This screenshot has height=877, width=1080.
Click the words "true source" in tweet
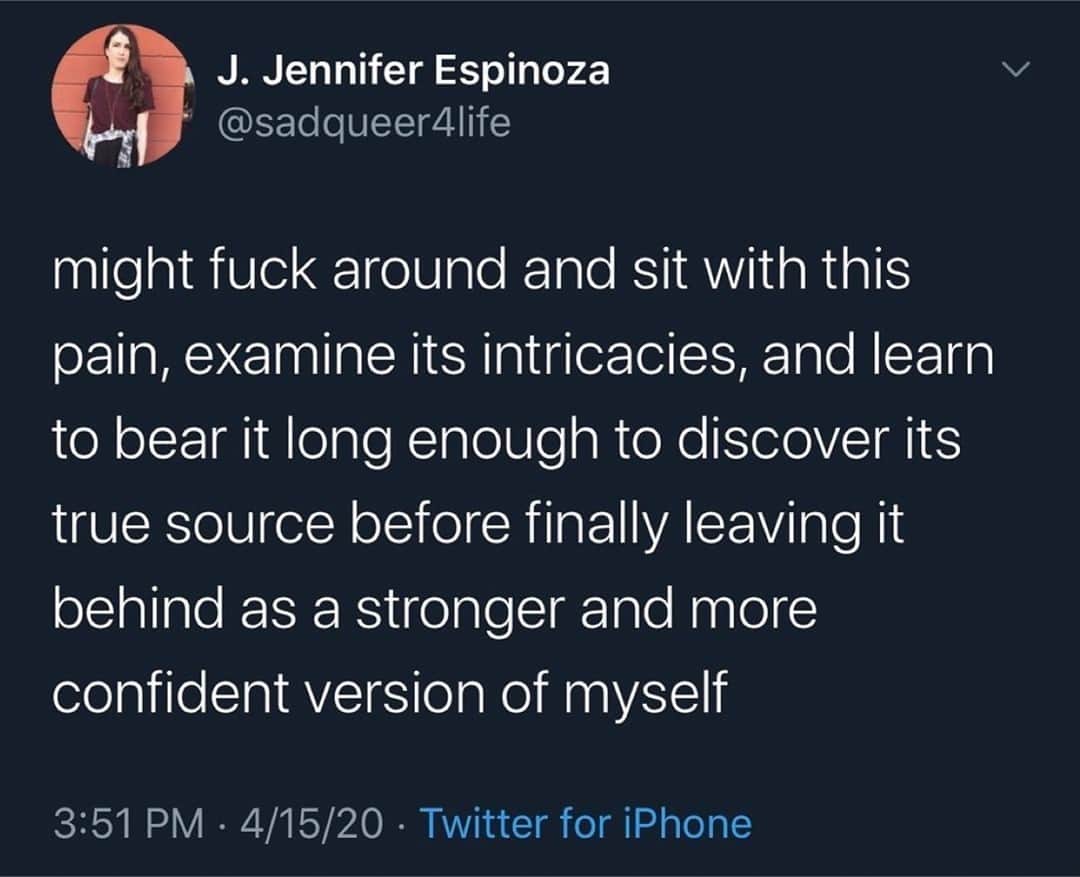193,525
